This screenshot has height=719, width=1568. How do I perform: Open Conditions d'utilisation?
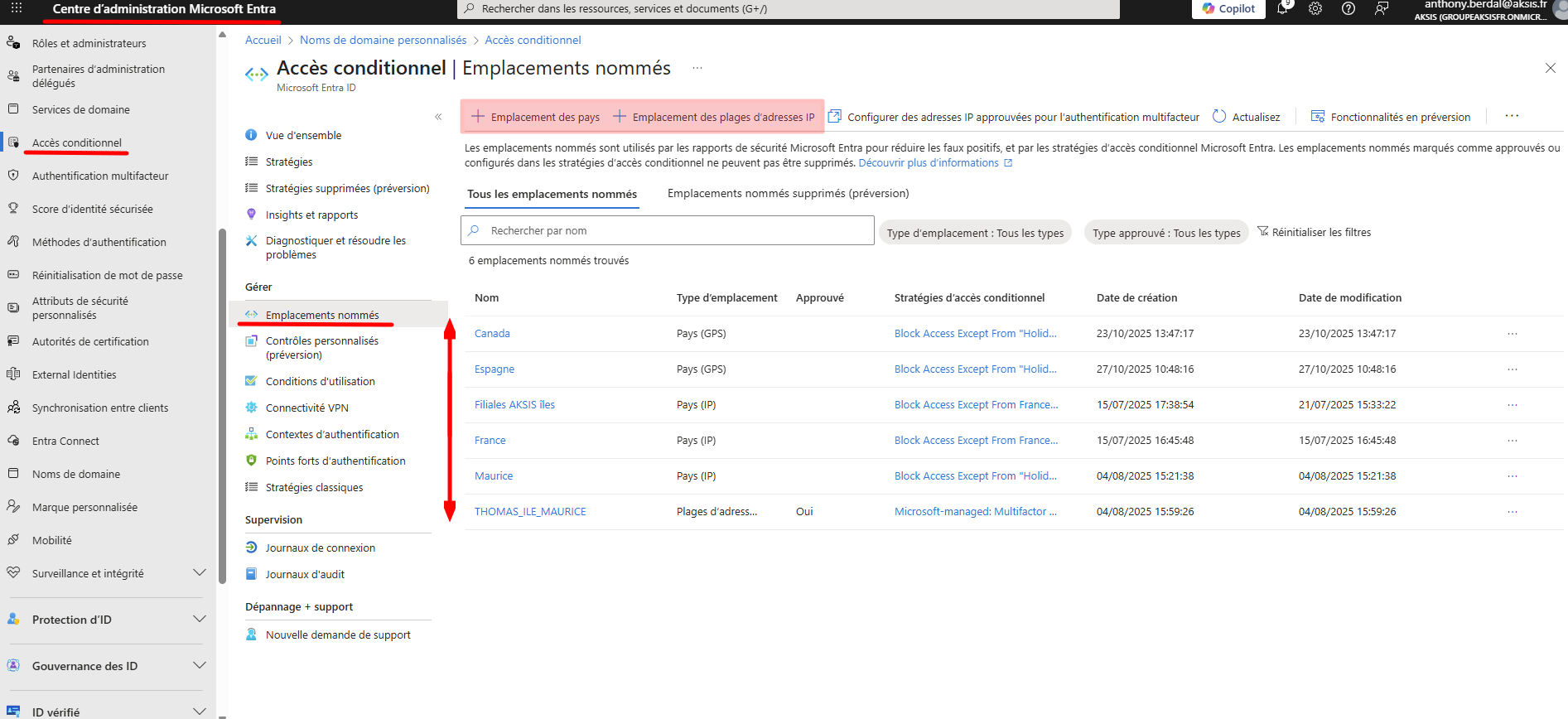321,381
